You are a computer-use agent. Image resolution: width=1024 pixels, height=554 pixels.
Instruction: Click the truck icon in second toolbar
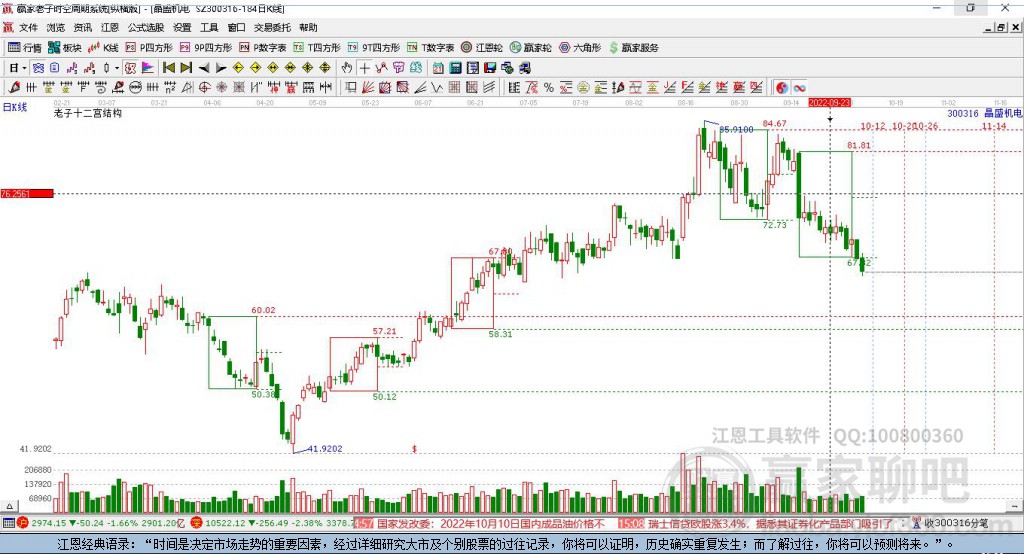pos(524,68)
